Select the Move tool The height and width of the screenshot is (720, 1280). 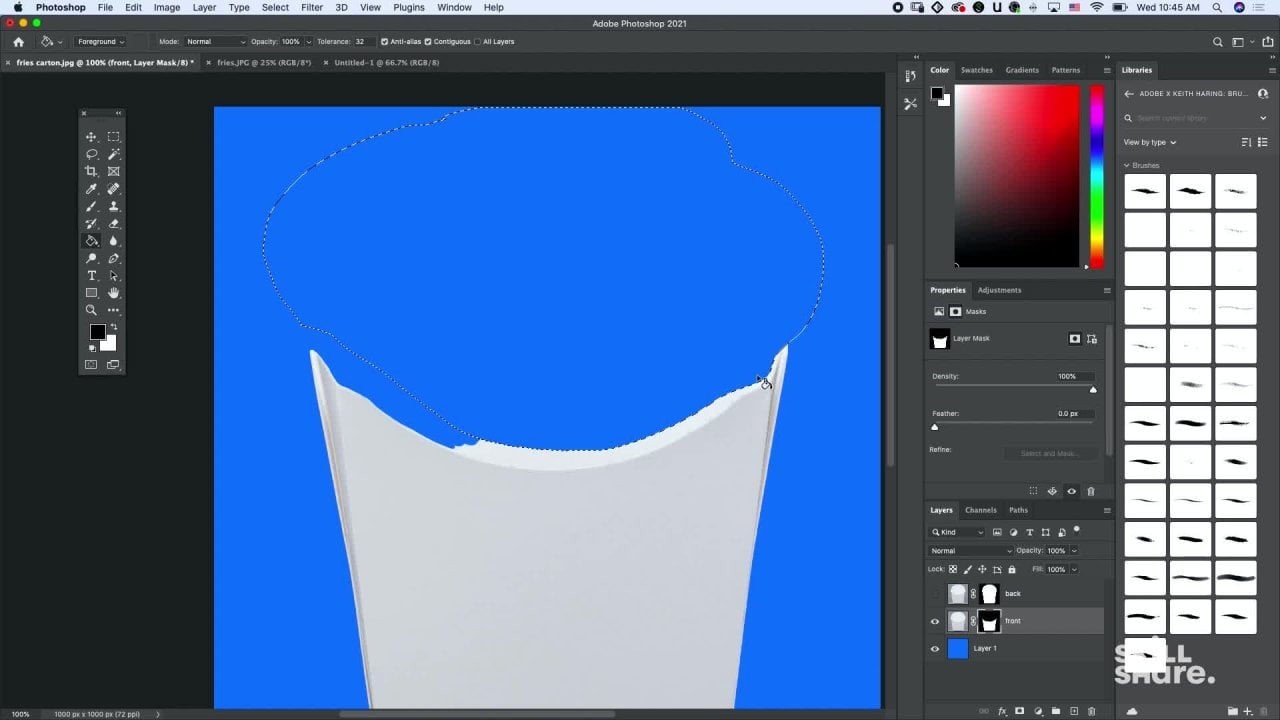pos(91,137)
